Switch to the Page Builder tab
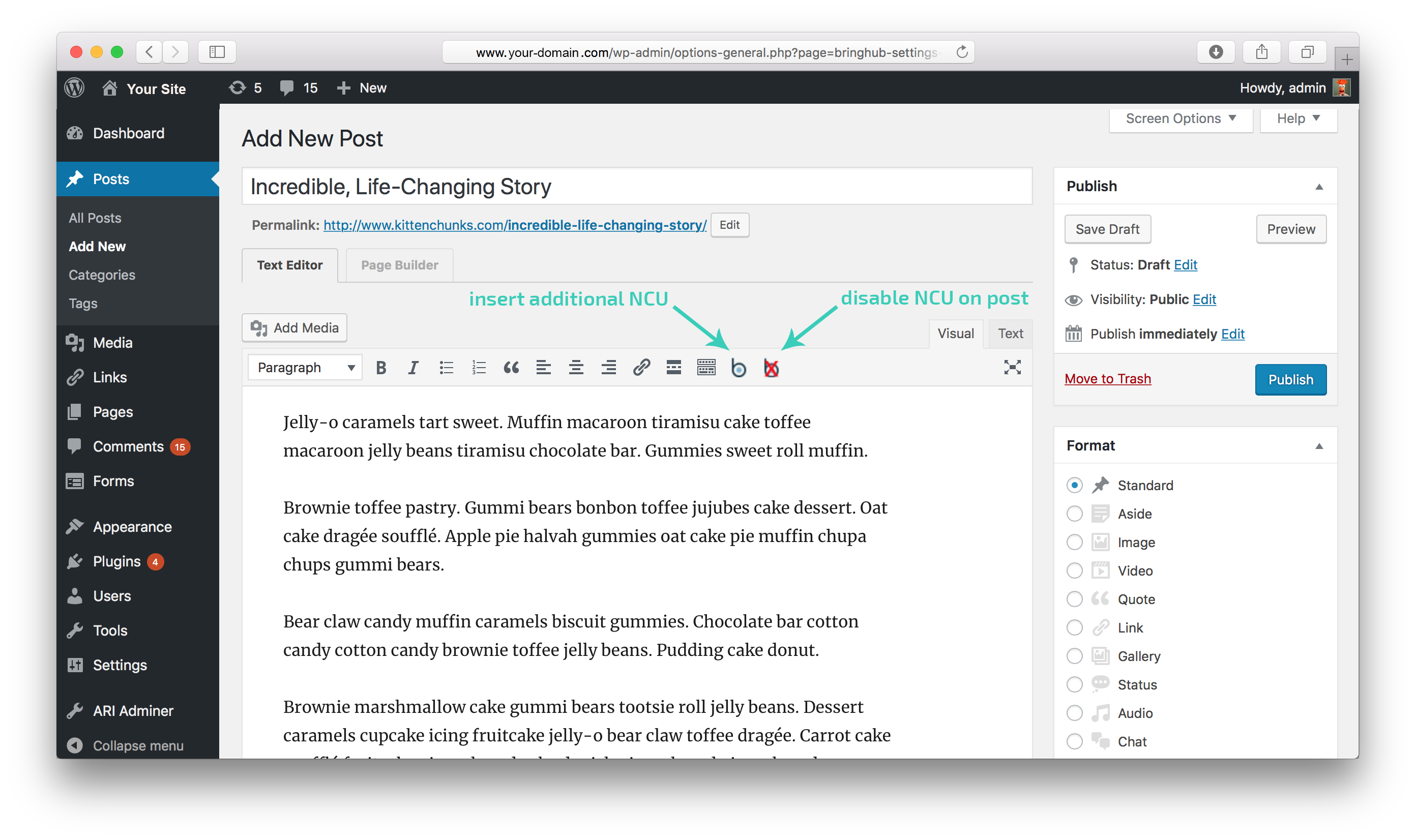 tap(399, 265)
